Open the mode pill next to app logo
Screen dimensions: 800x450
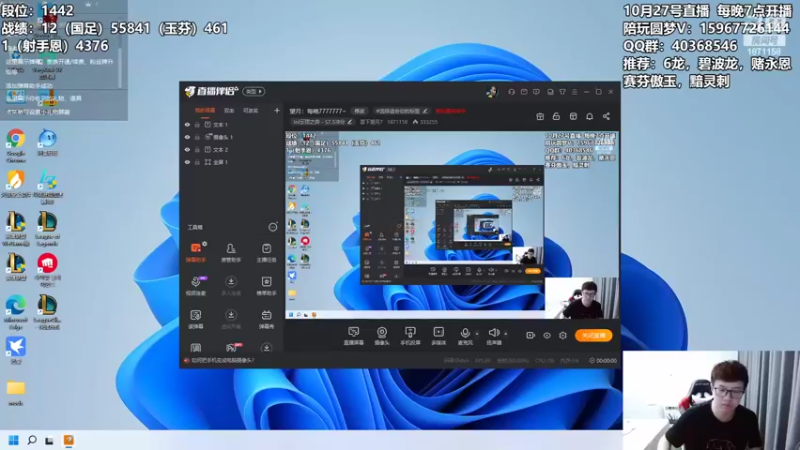tap(254, 92)
